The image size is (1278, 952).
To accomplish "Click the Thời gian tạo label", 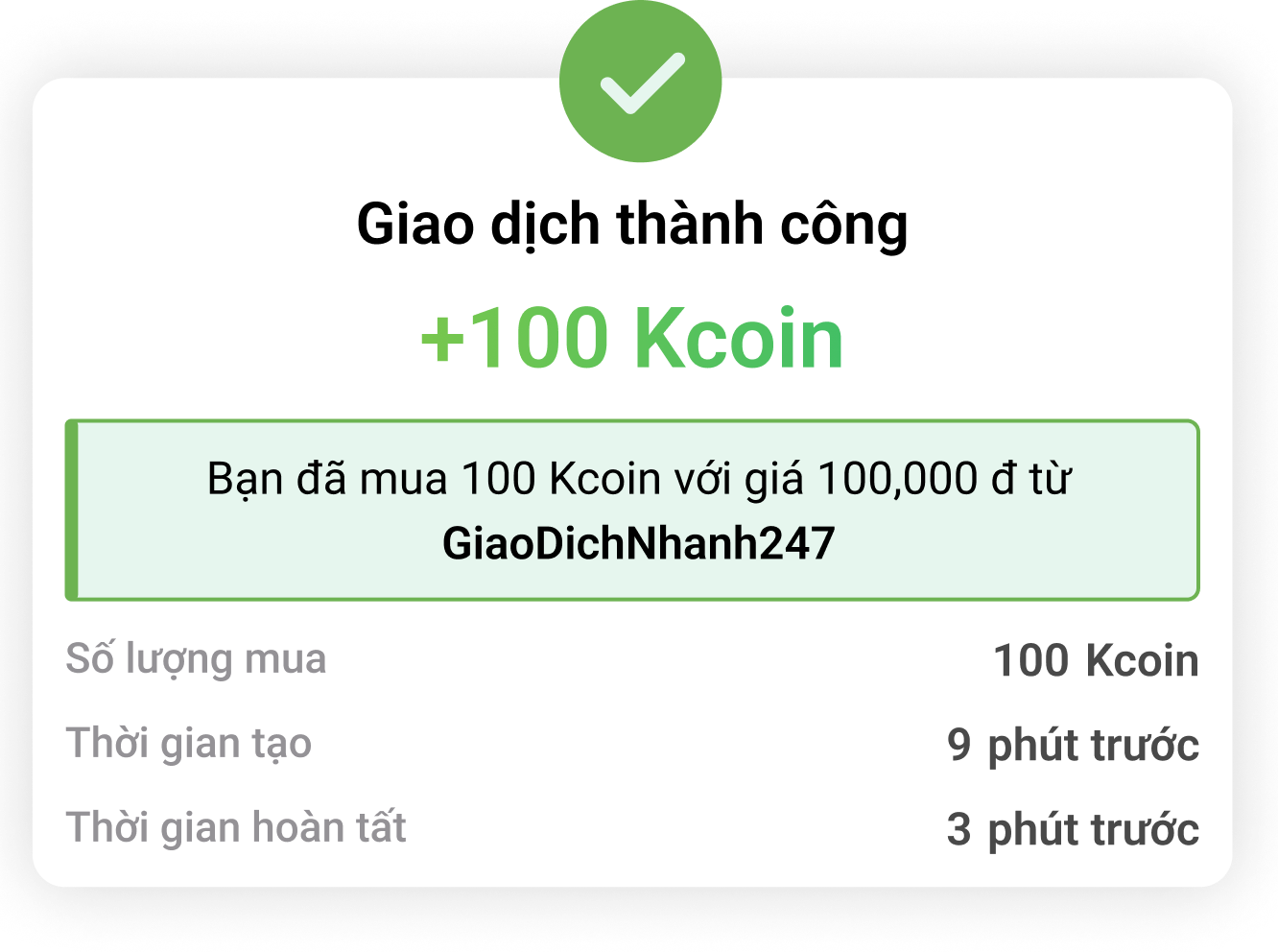I will click(189, 745).
